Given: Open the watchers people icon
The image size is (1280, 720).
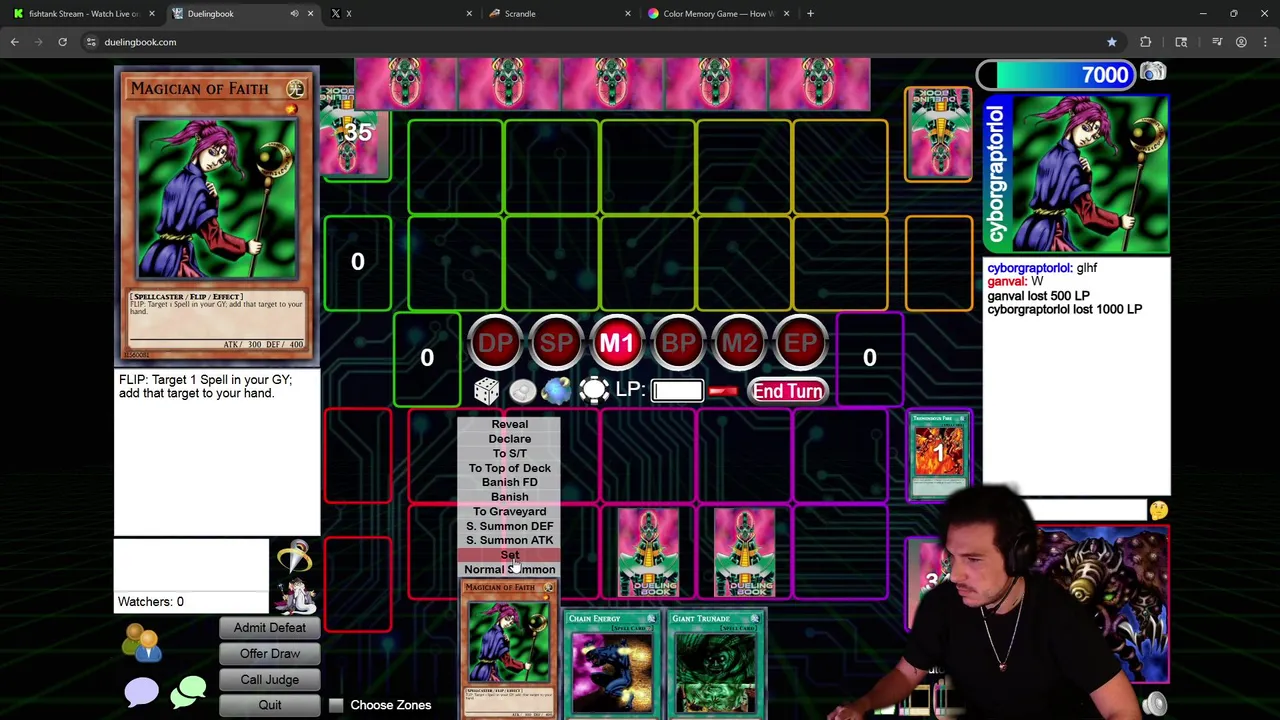Looking at the screenshot, I should point(143,642).
